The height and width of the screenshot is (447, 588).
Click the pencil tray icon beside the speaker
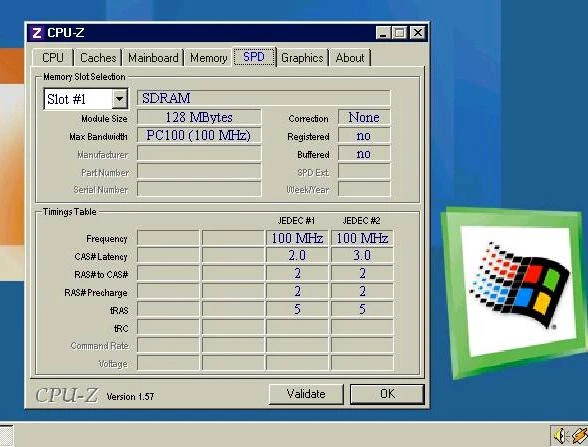(x=579, y=436)
